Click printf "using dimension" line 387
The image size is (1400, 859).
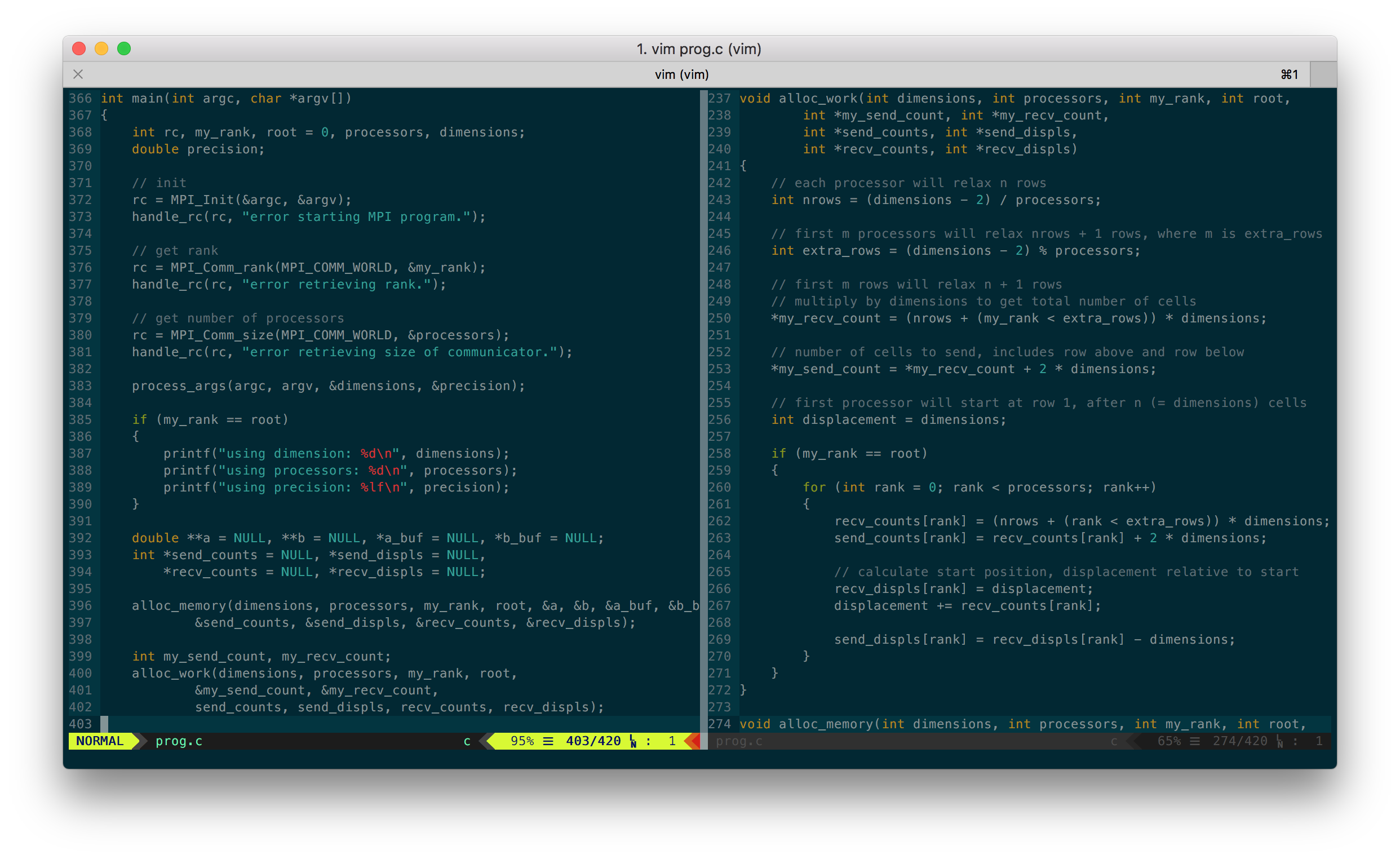click(336, 453)
